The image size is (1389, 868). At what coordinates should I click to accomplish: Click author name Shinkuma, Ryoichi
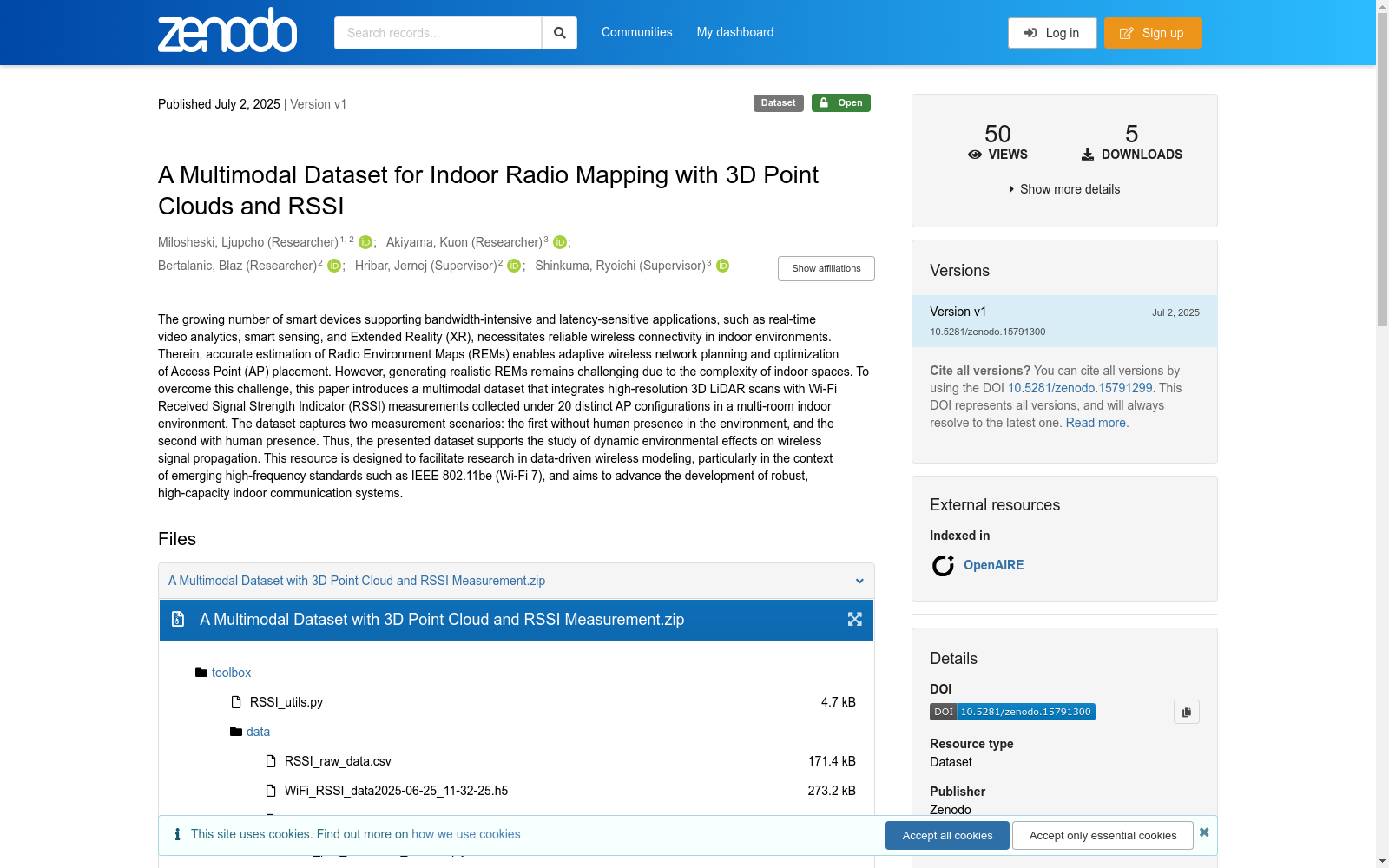point(621,266)
